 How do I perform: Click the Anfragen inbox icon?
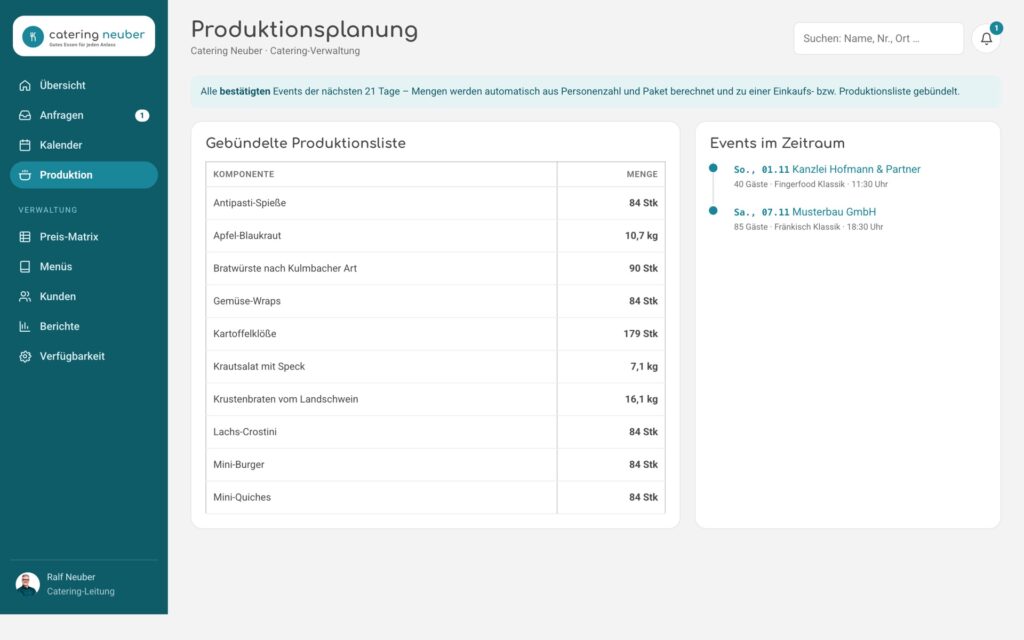25,116
